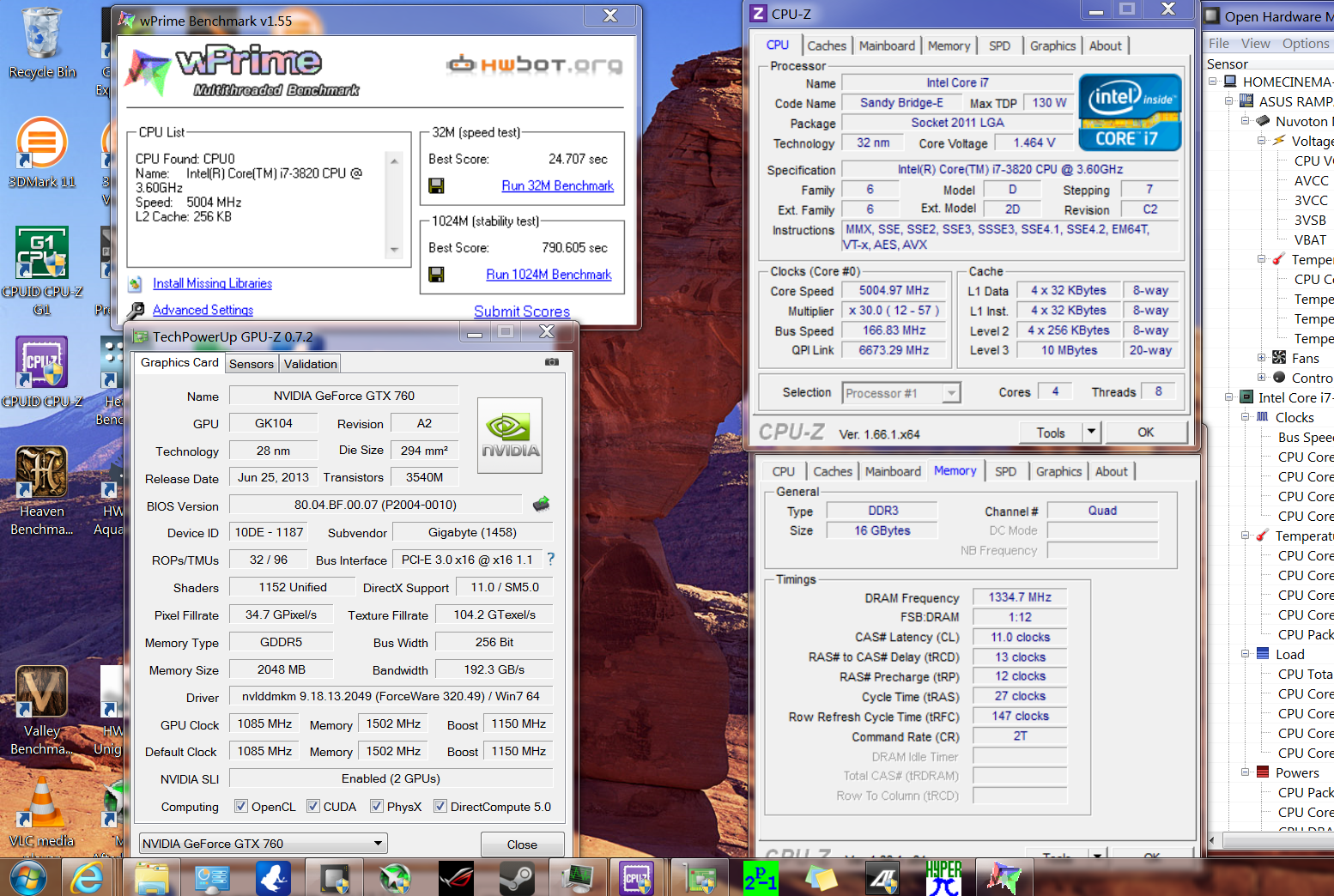Screen dimensions: 1334x896
Task: Toggle the DirectCompute 5.0 checkbox
Action: (x=440, y=806)
